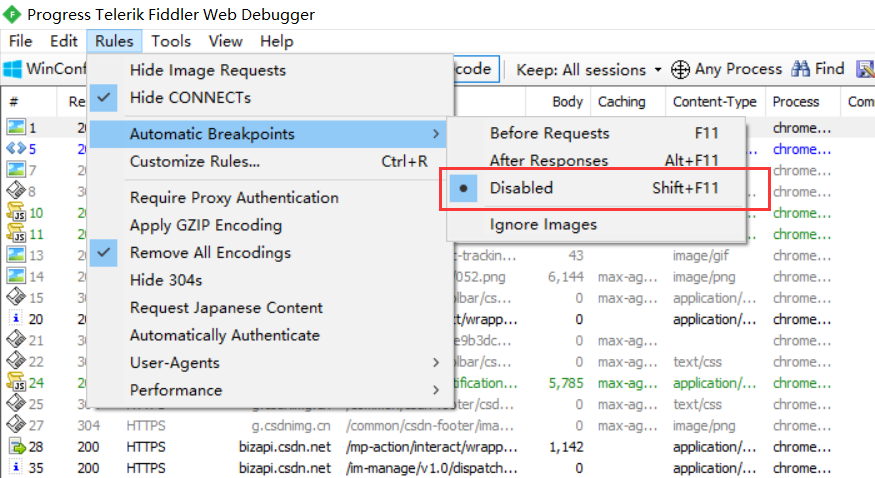Select the image icon of session 7

click(x=16, y=170)
